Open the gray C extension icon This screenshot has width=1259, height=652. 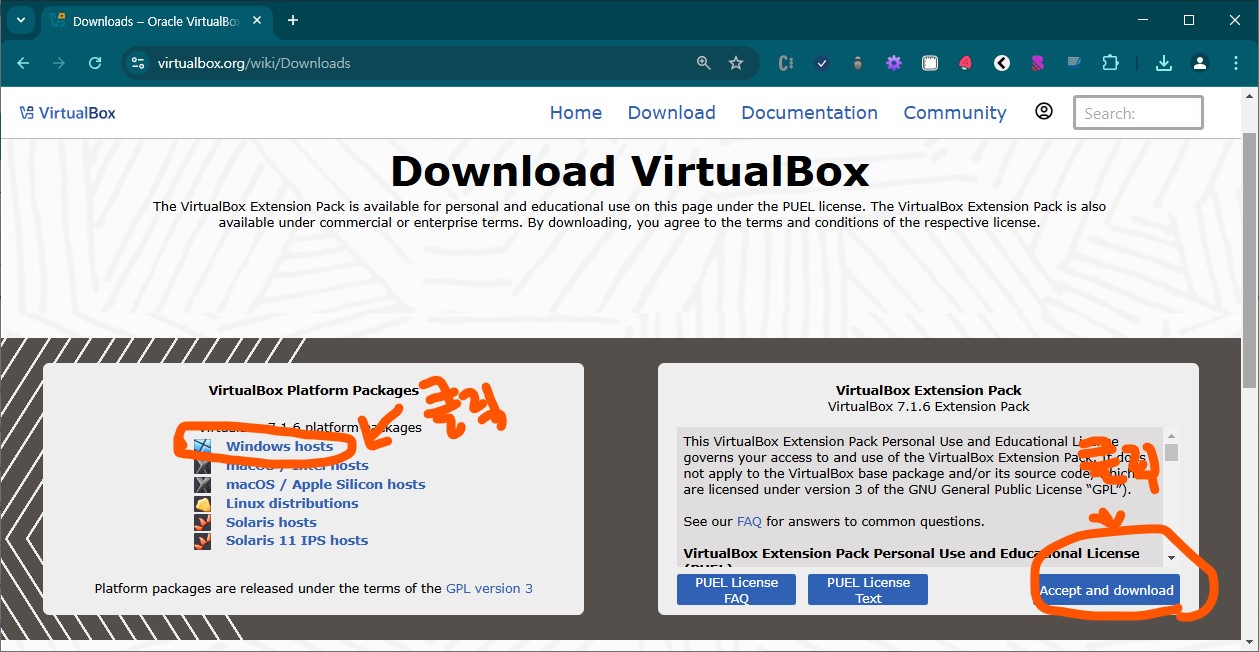tap(786, 63)
